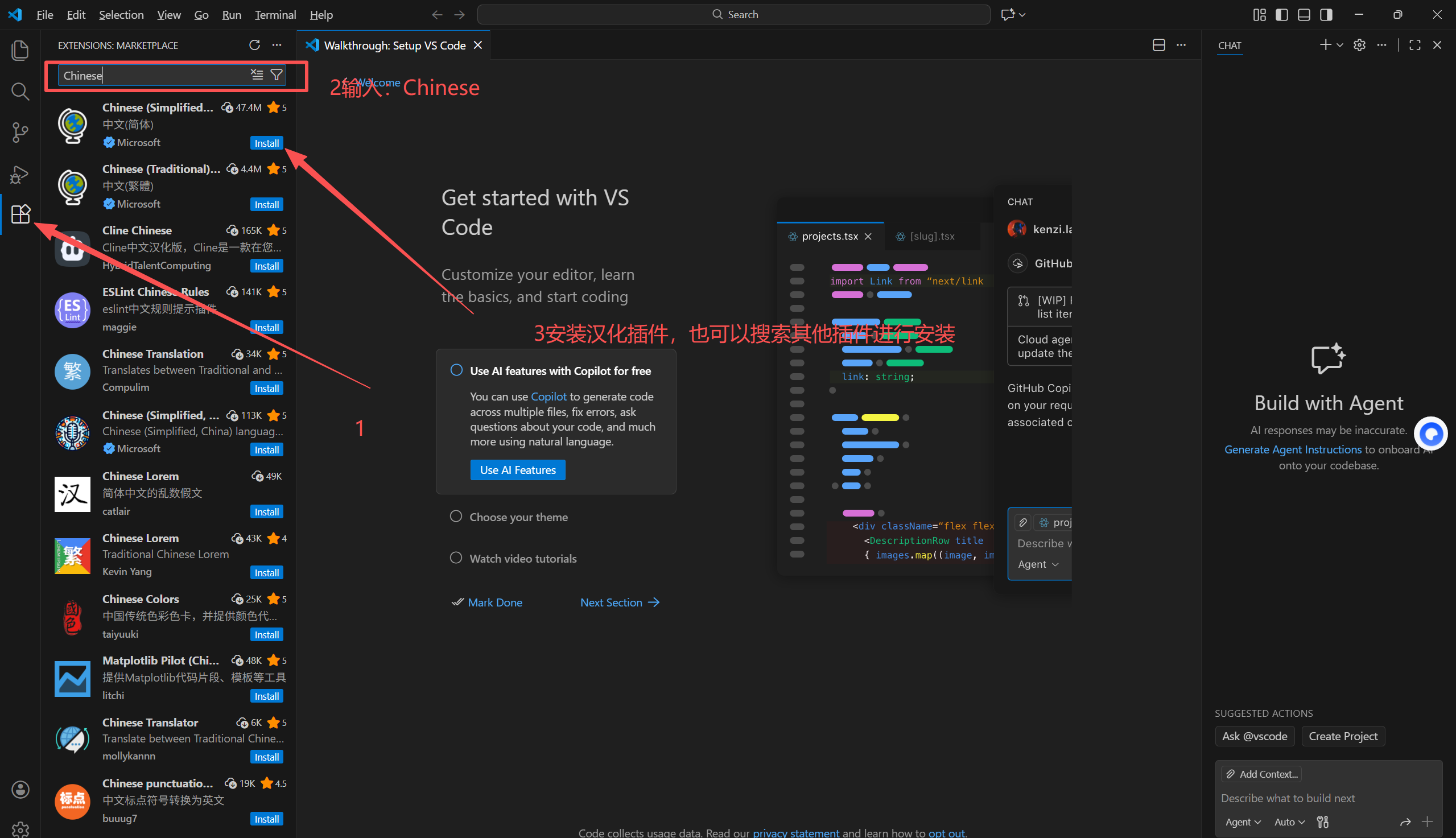Open the Chinese (Simplified) globe extension icon
Image resolution: width=1456 pixels, height=838 pixels.
(x=72, y=125)
